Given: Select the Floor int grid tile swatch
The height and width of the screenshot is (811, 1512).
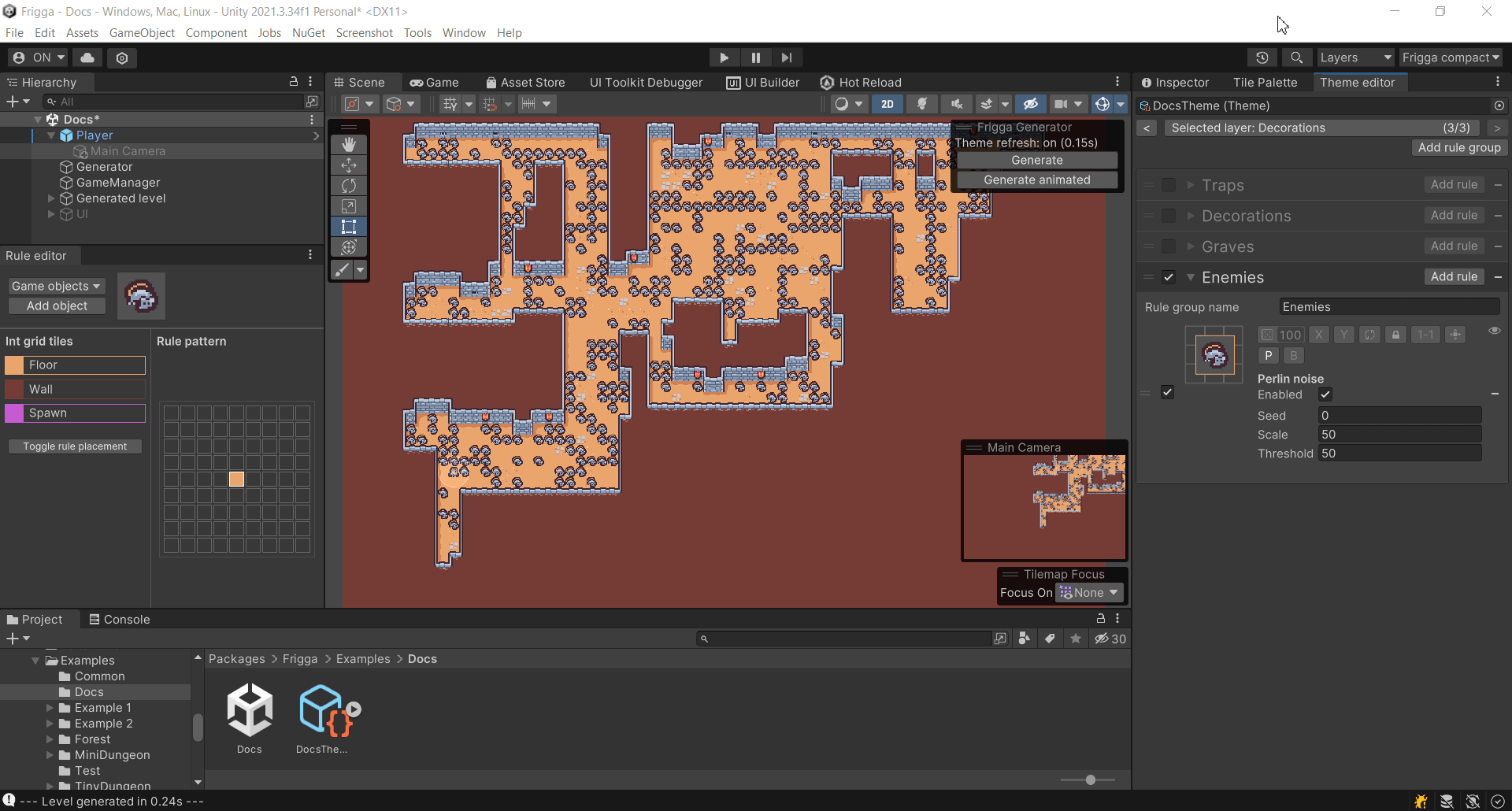Looking at the screenshot, I should 75,365.
